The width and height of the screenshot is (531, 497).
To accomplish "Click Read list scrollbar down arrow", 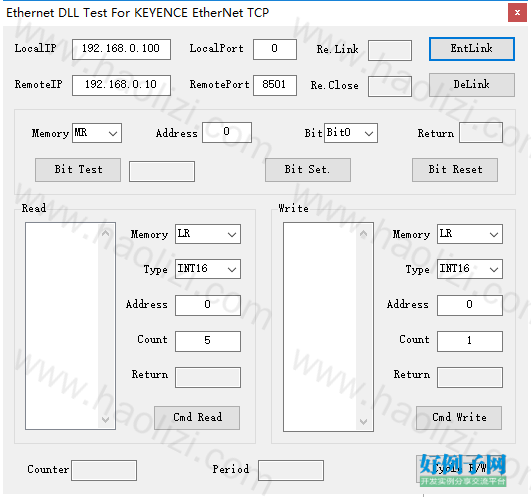I will coord(106,420).
